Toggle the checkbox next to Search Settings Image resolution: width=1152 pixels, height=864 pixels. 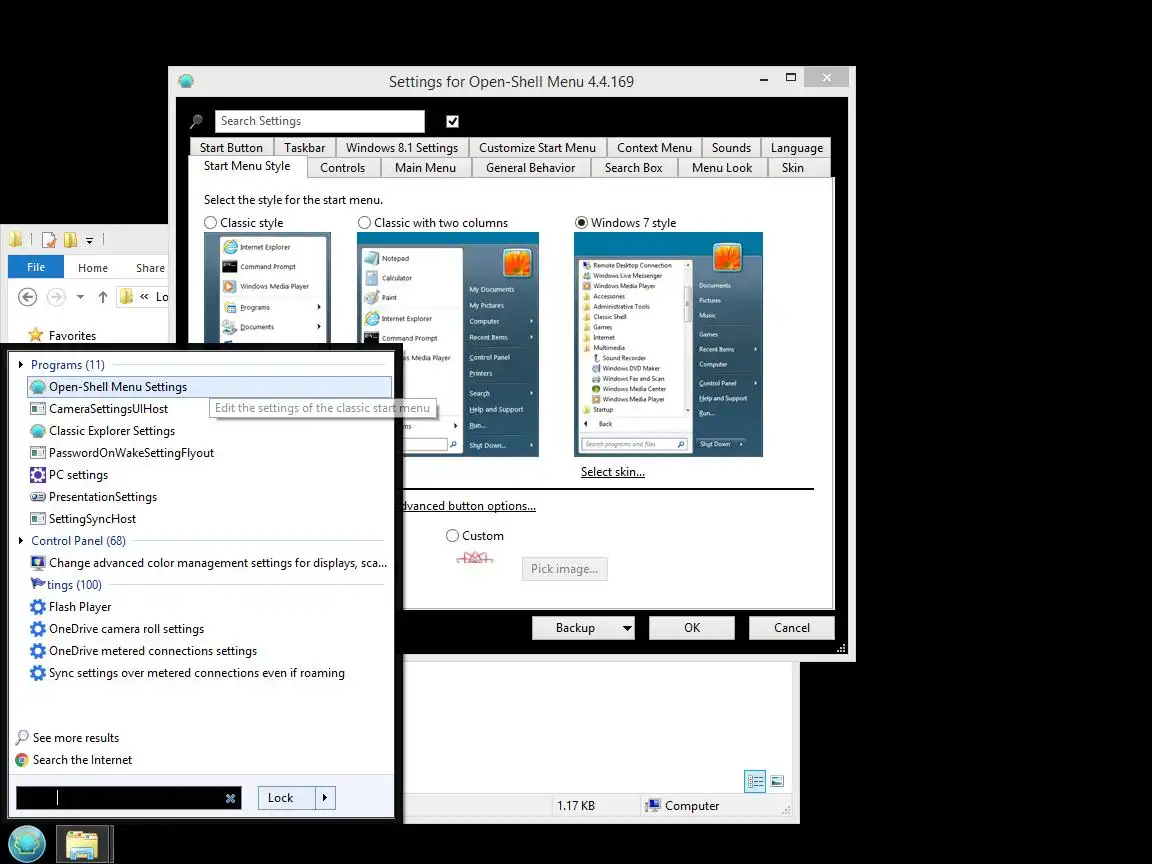pos(453,121)
